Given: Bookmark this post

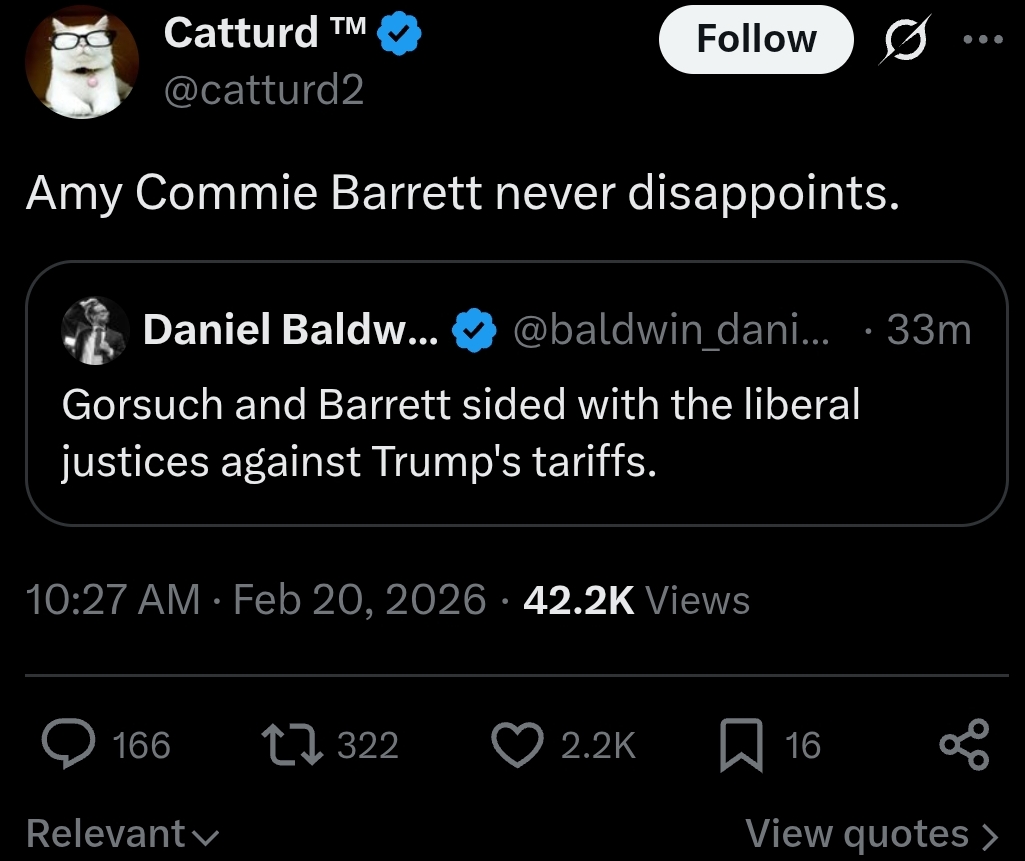Looking at the screenshot, I should click(741, 746).
